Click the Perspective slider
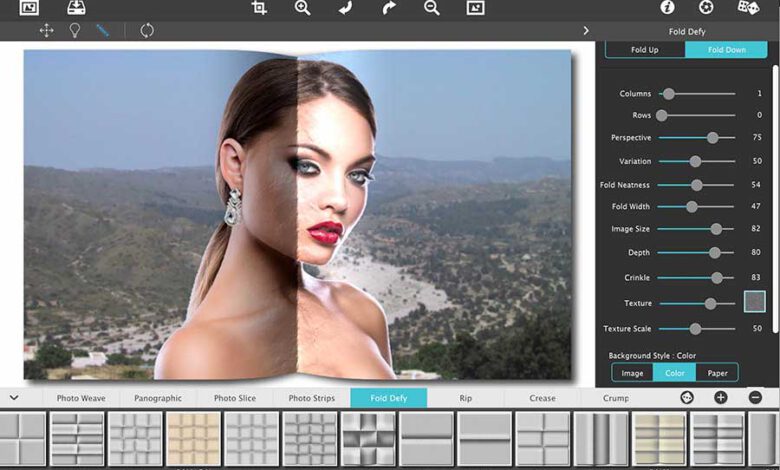The width and height of the screenshot is (780, 470). (x=697, y=137)
